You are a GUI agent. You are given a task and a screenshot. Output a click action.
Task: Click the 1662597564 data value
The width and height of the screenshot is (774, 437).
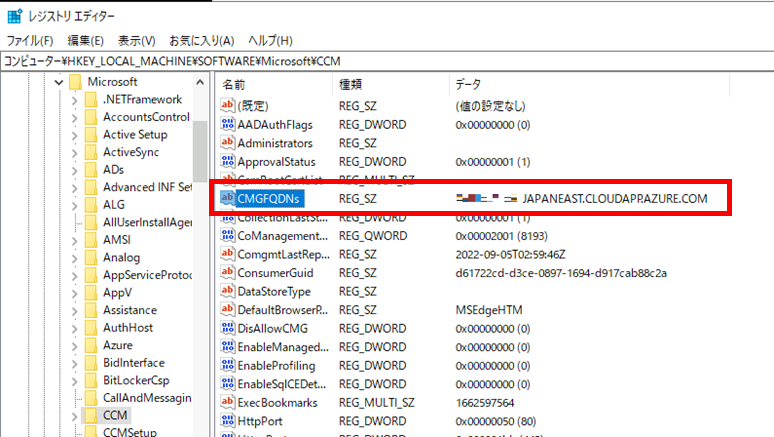pyautogui.click(x=485, y=403)
